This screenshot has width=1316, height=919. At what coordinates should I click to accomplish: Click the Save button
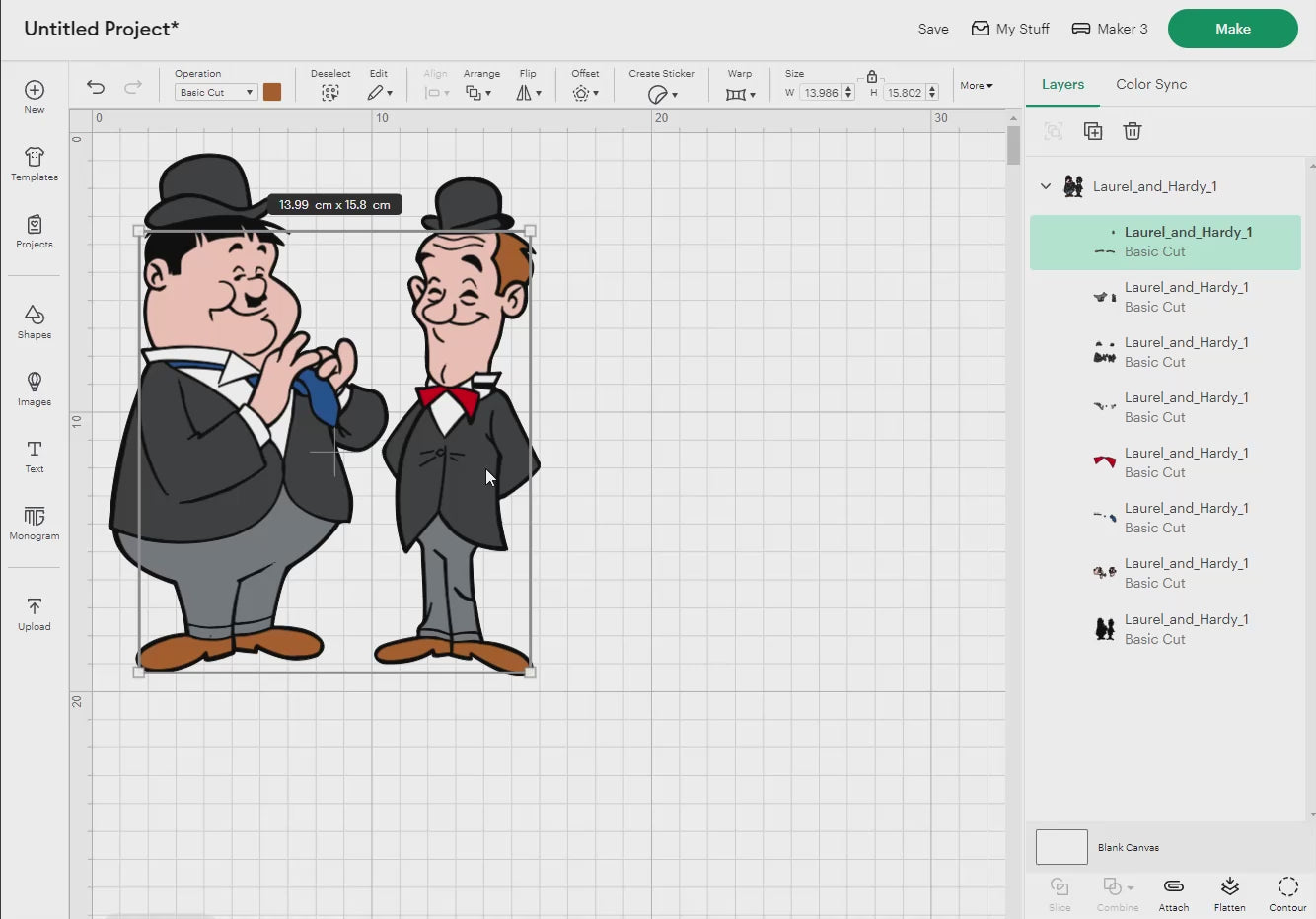tap(933, 29)
